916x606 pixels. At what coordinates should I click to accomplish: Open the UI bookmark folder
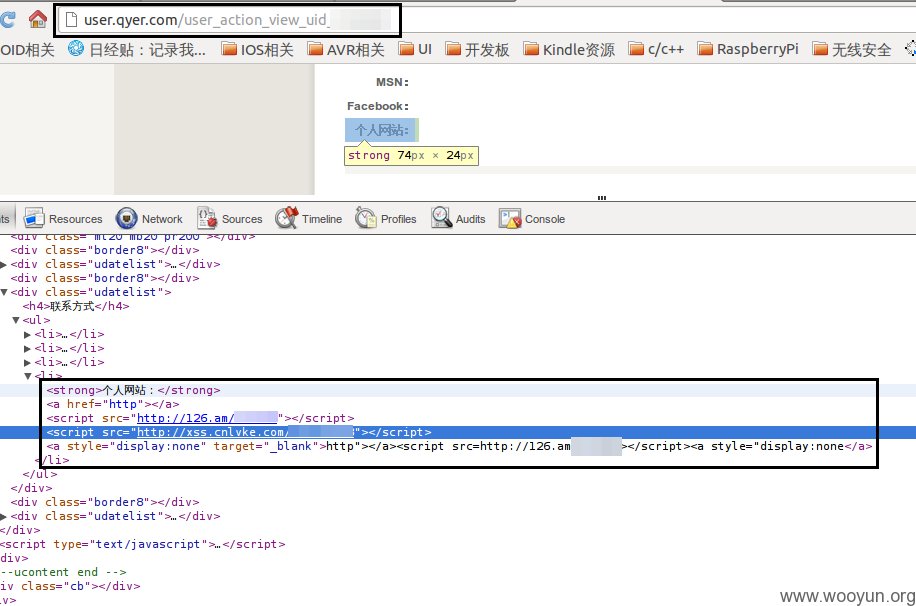tap(415, 50)
